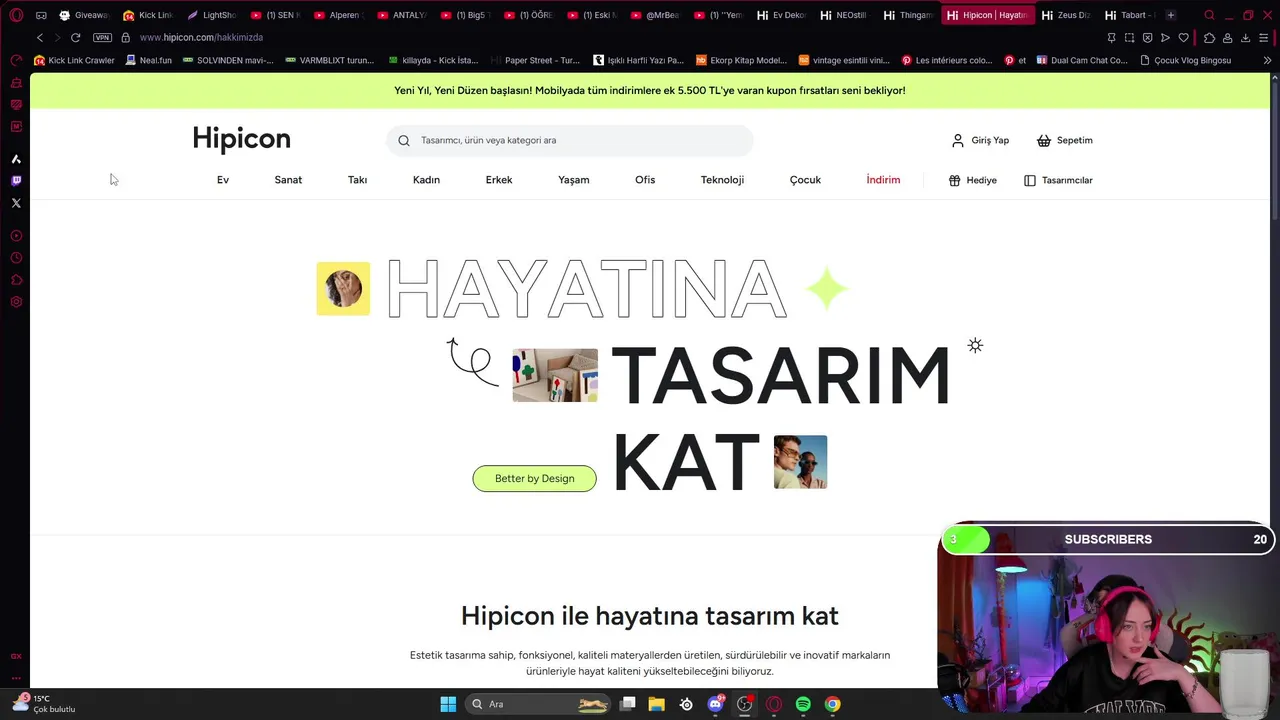Open the tab search magnifier in title bar

point(1209,15)
